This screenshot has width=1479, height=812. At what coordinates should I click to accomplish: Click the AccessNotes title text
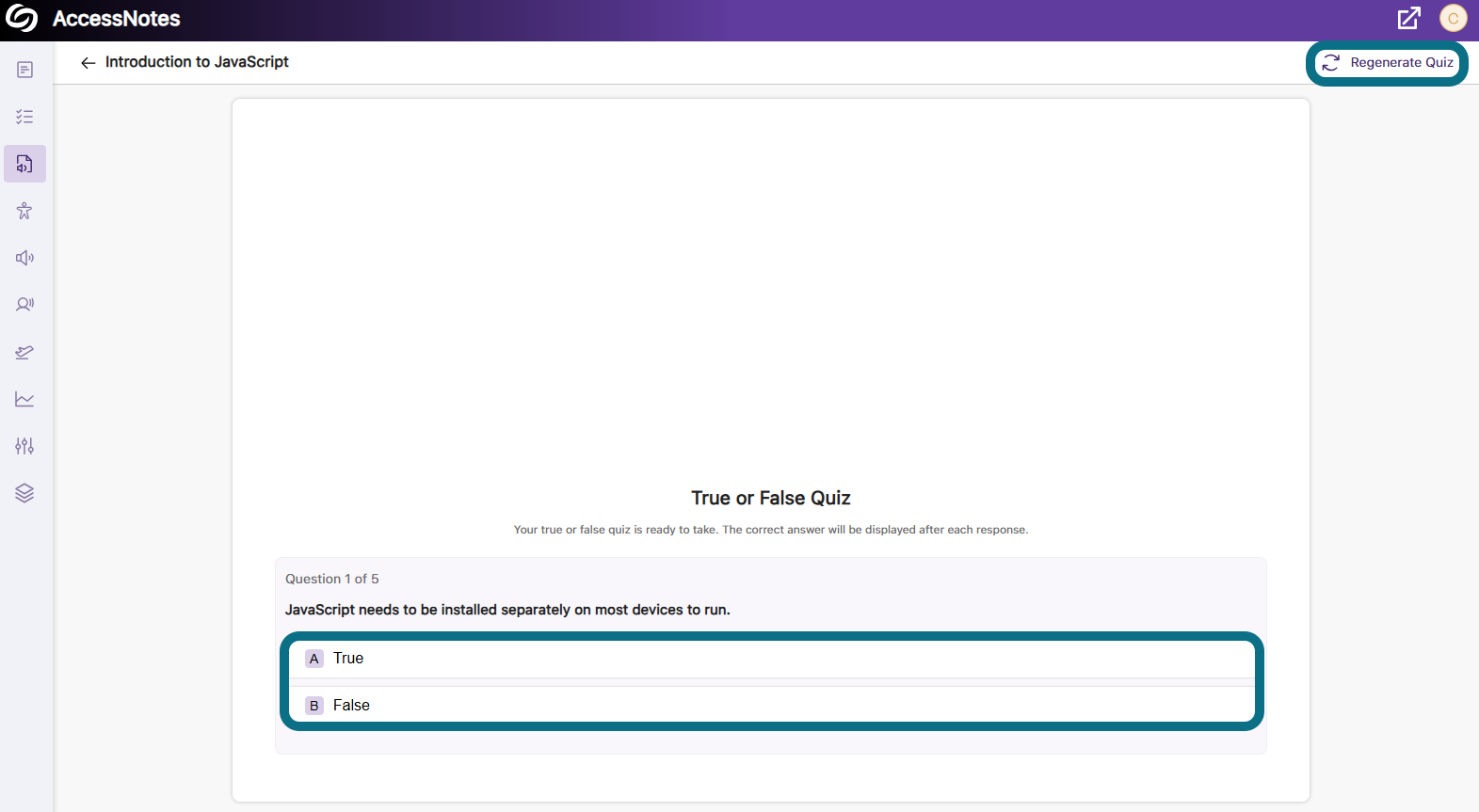pos(117,19)
